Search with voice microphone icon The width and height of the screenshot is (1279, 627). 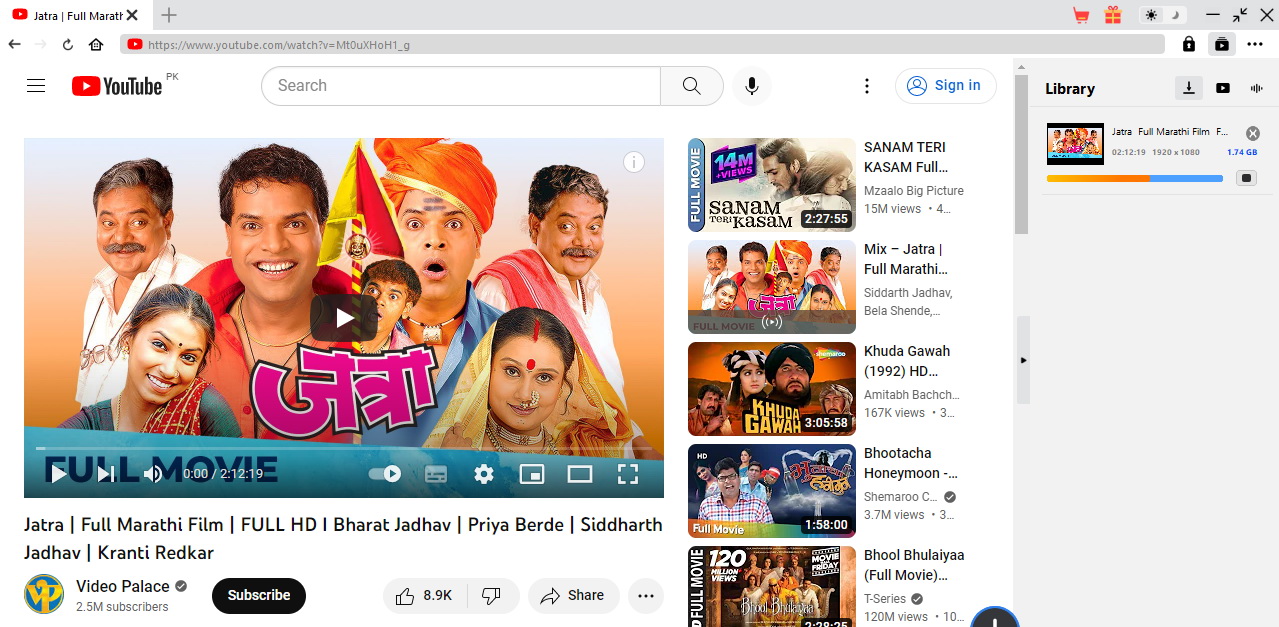tap(751, 86)
